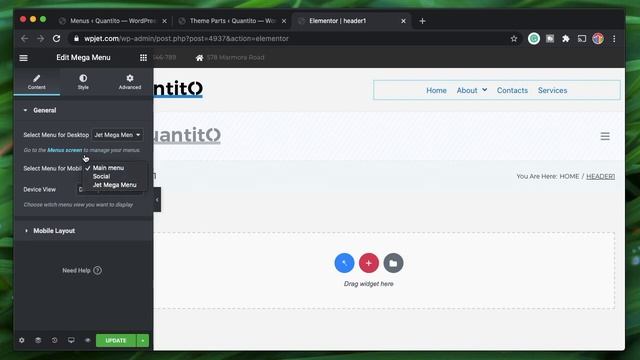
Task: Open the Contacts menu item in header
Action: point(512,91)
